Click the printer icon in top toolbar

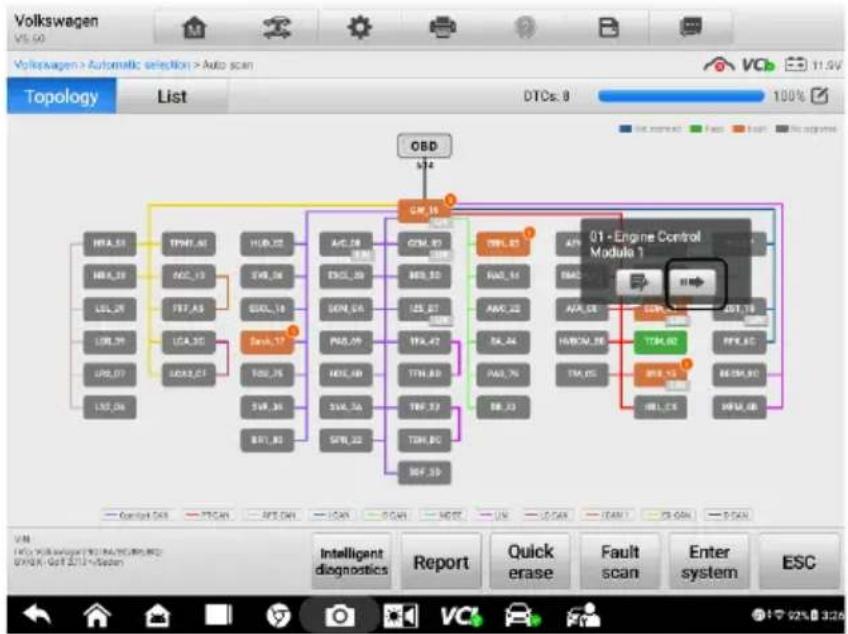point(442,27)
